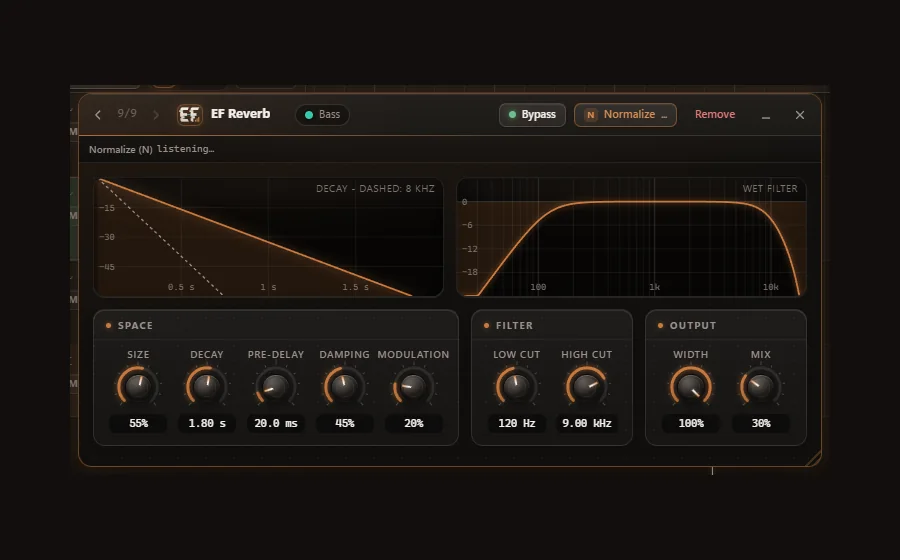The width and height of the screenshot is (900, 560).
Task: Click the WET FILTER label
Action: point(770,188)
